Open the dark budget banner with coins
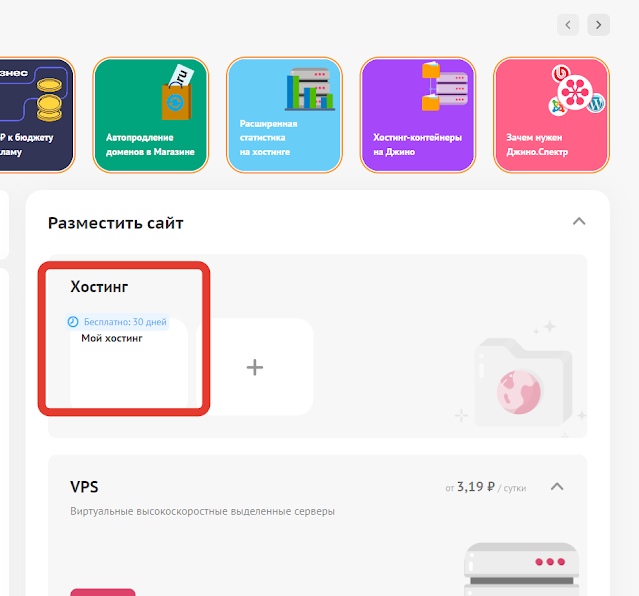This screenshot has height=596, width=639. pos(37,115)
